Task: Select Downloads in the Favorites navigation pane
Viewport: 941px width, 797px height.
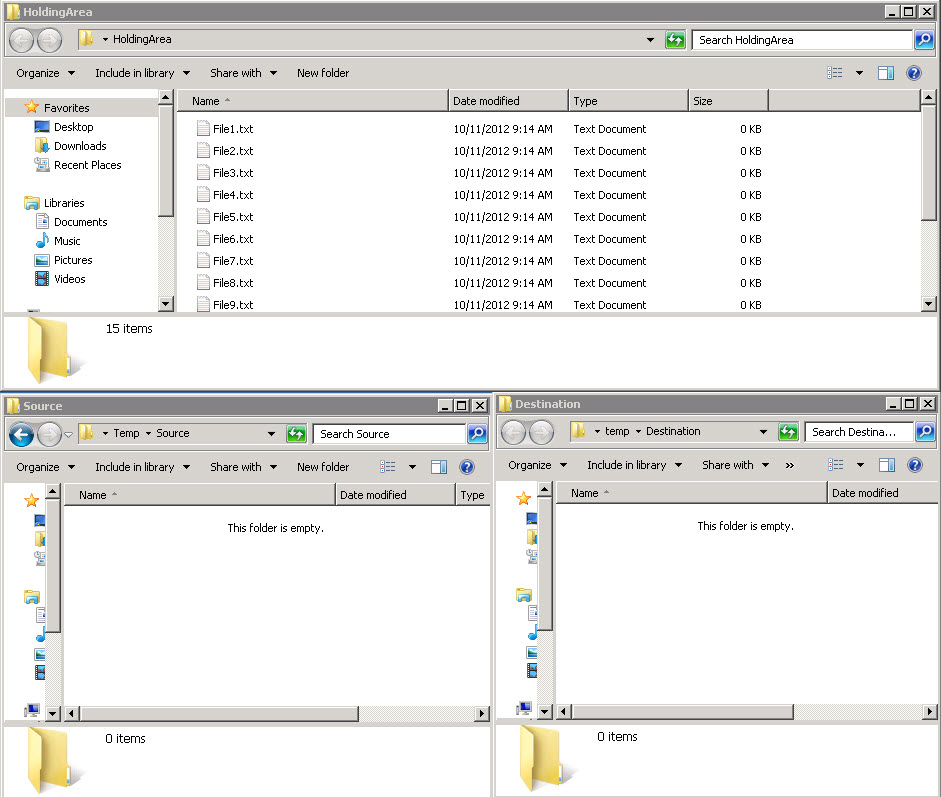Action: (x=80, y=146)
